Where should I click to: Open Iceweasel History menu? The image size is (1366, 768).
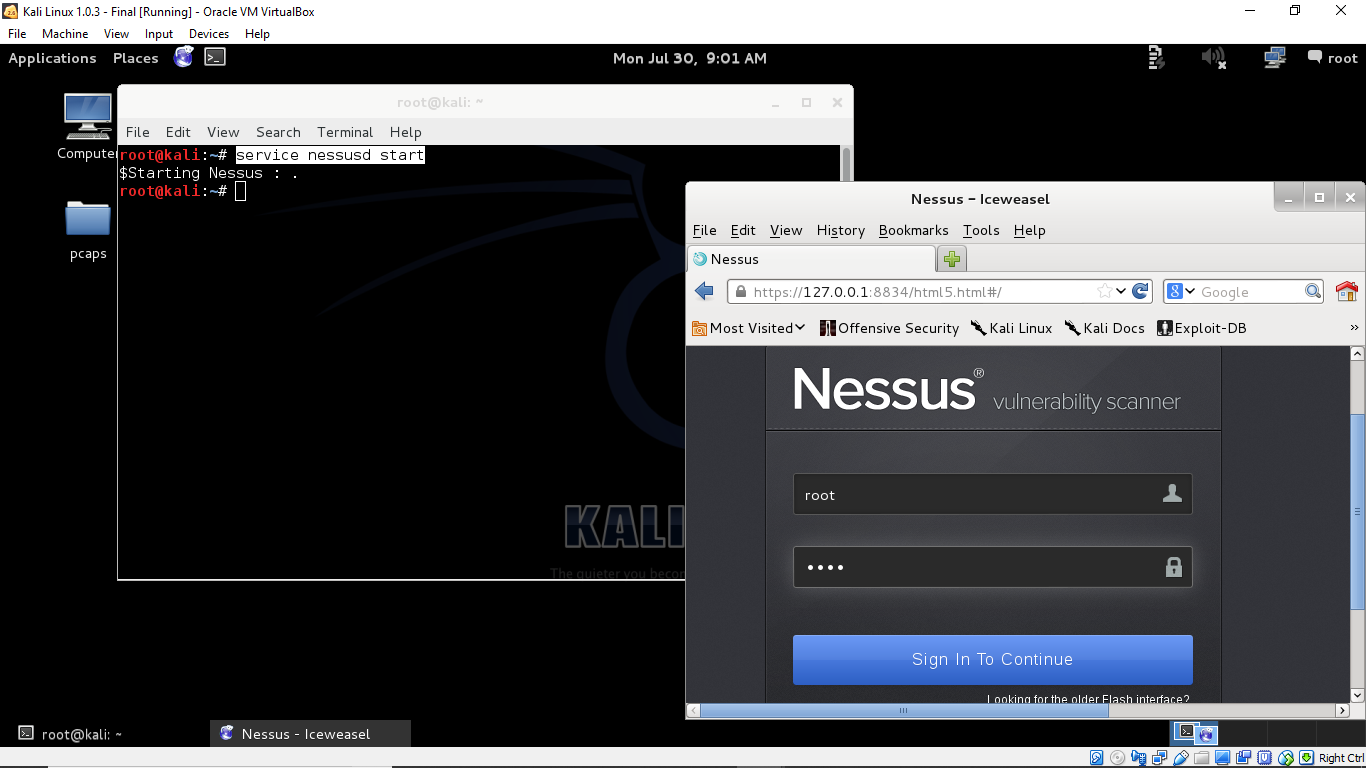pyautogui.click(x=840, y=230)
